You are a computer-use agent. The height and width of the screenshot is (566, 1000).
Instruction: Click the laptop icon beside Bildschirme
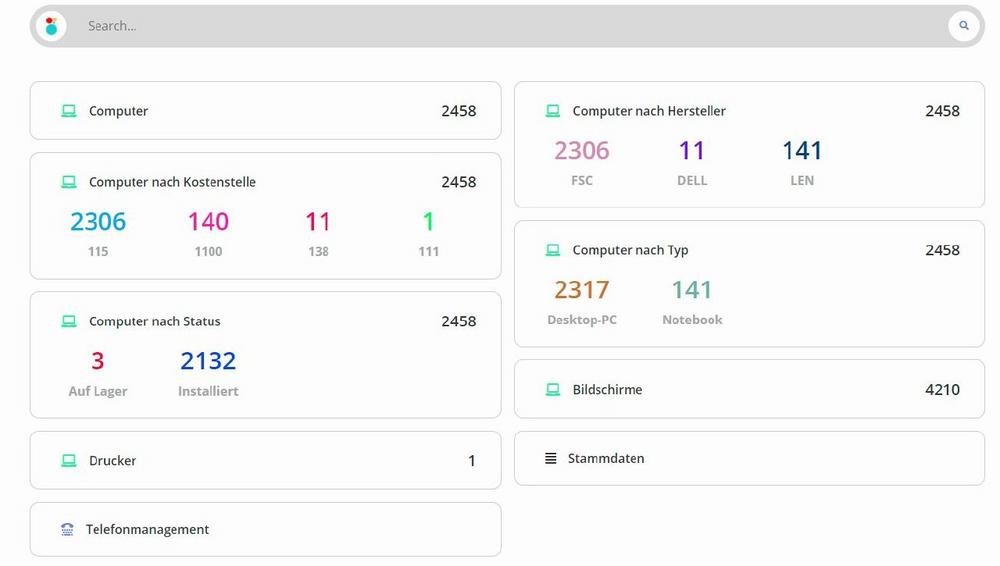[553, 390]
